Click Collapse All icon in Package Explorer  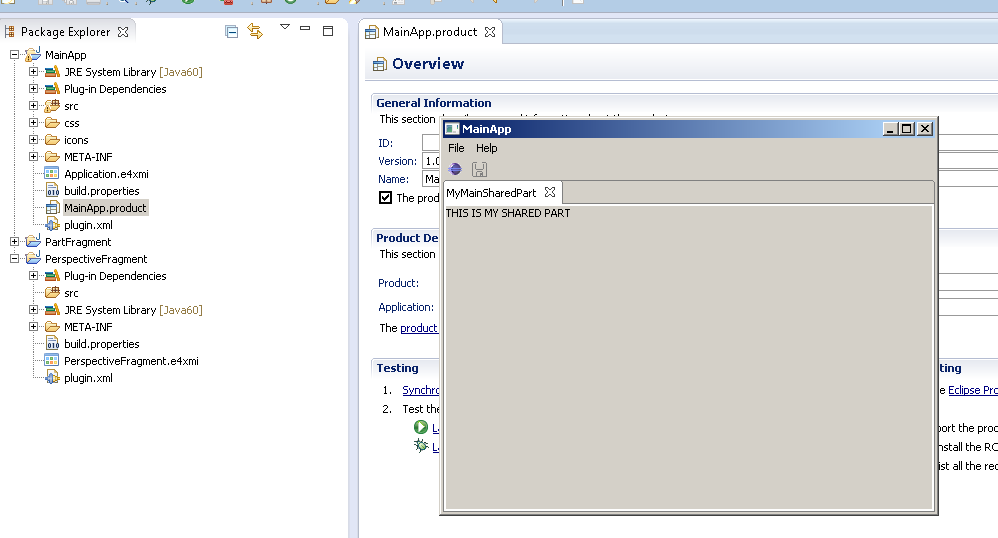point(232,32)
